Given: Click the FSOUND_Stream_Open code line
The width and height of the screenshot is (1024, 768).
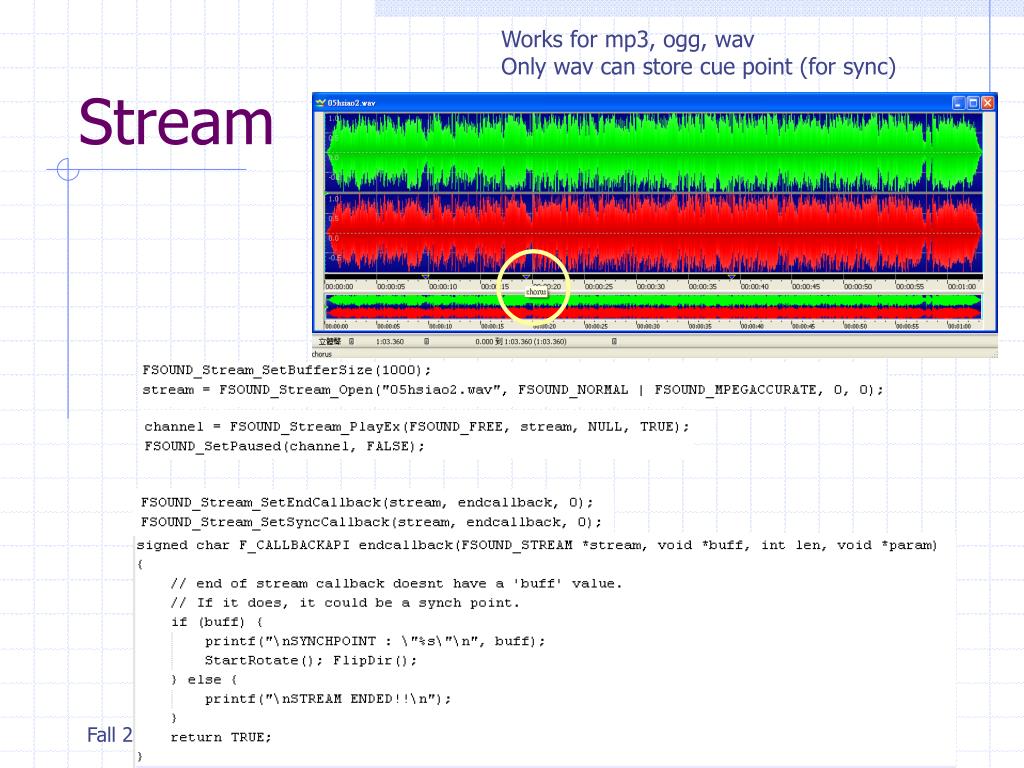Looking at the screenshot, I should [513, 390].
